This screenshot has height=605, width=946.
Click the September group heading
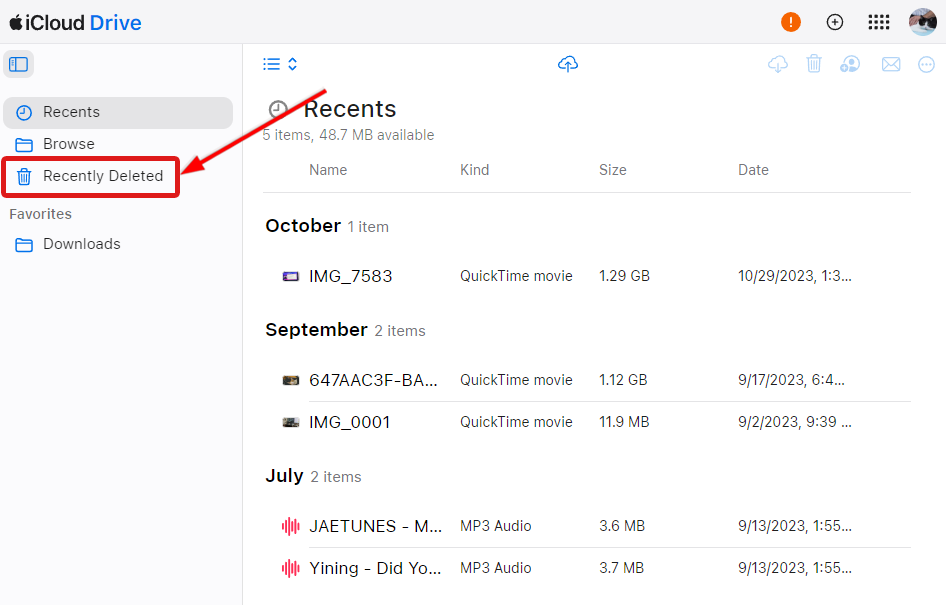click(317, 330)
